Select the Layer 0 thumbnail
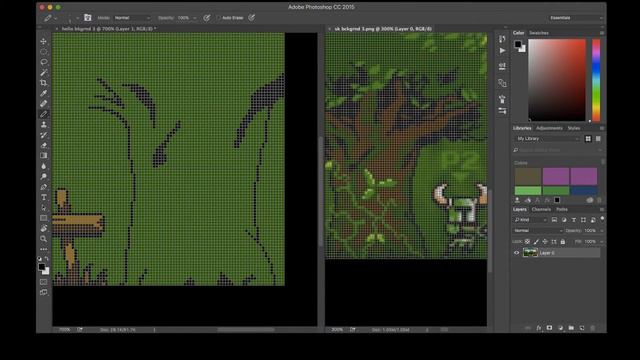The image size is (640, 360). tap(530, 253)
